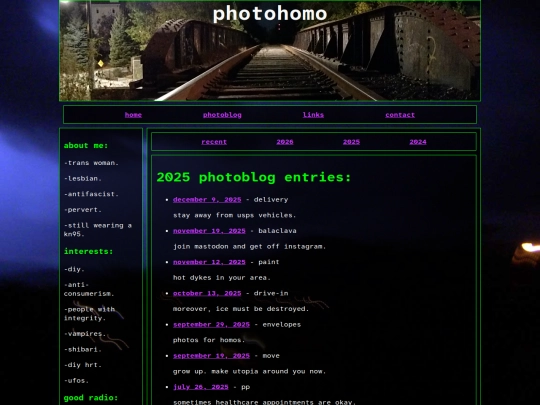Click the '-trans woman.' sidebar line
The width and height of the screenshot is (540, 405).
[91, 163]
